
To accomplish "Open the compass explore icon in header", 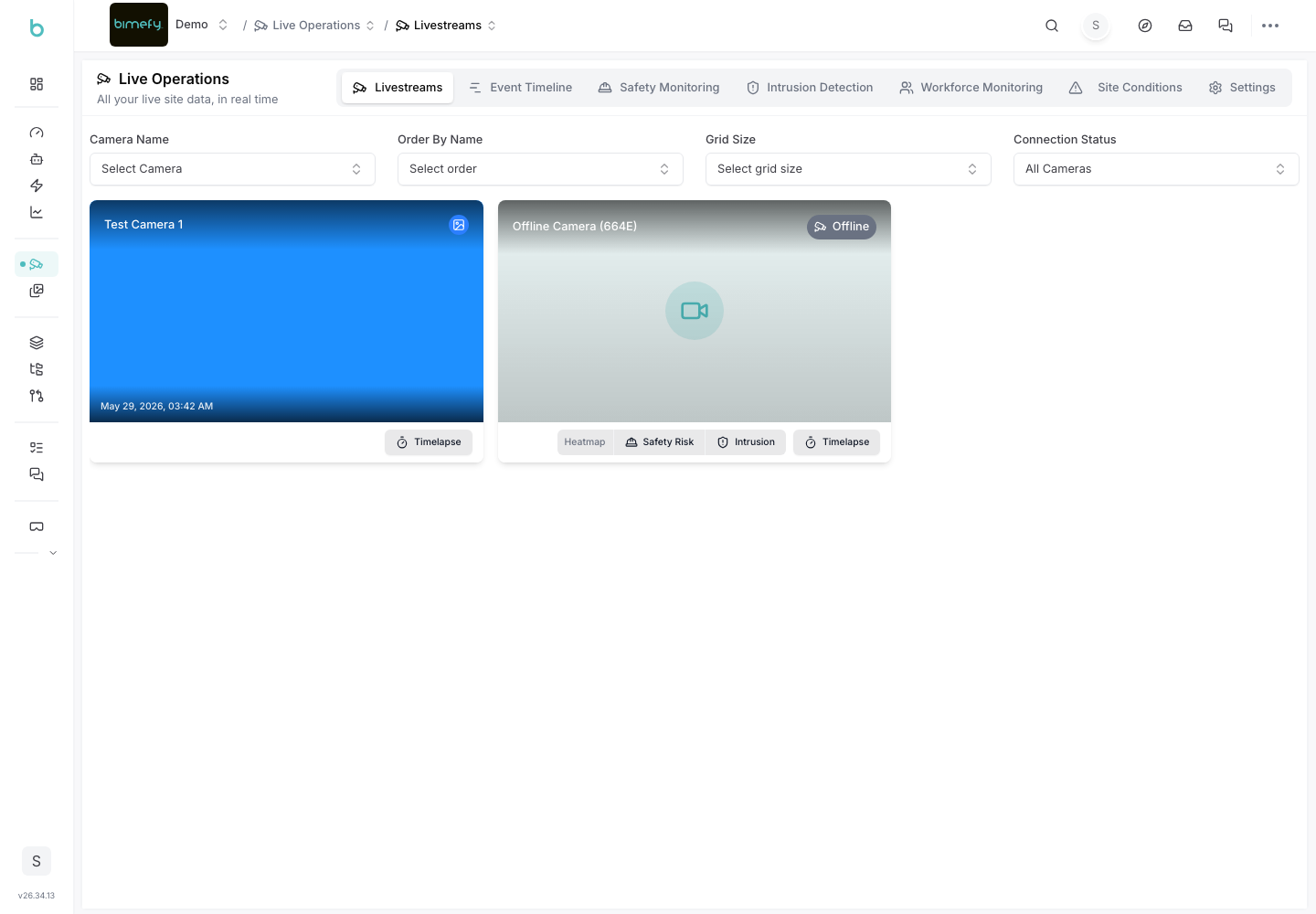I will pos(1145,26).
